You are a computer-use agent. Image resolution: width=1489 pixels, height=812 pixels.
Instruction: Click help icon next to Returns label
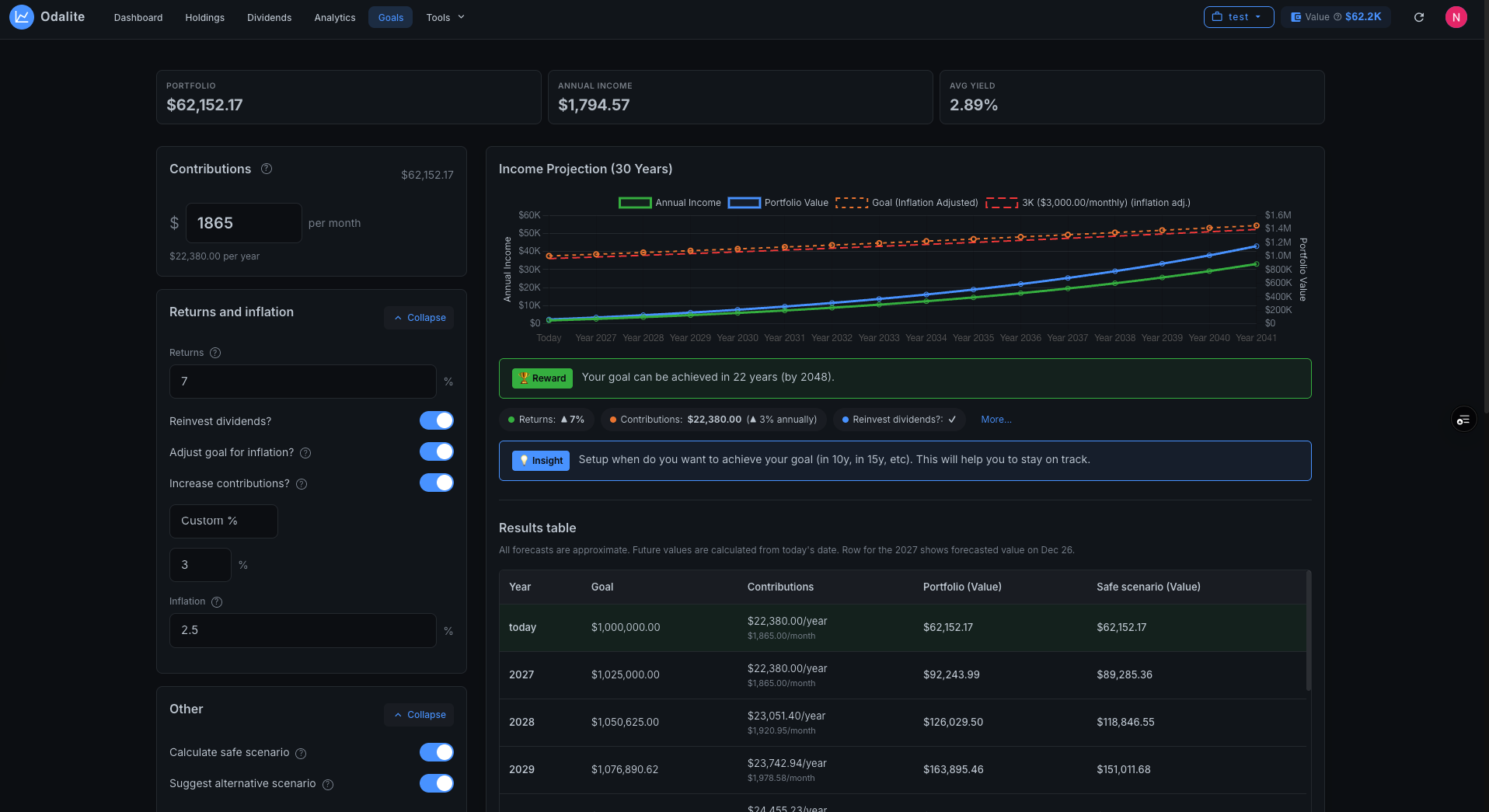(x=215, y=353)
